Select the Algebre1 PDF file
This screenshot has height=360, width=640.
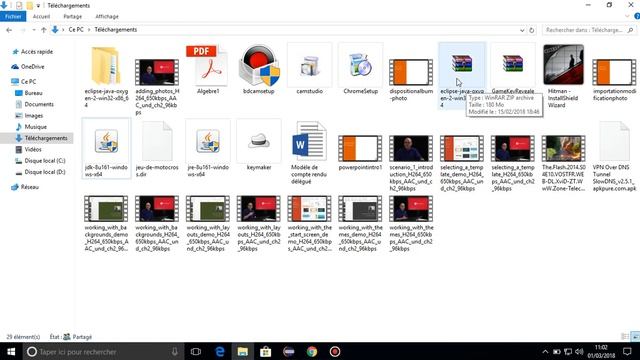click(208, 65)
